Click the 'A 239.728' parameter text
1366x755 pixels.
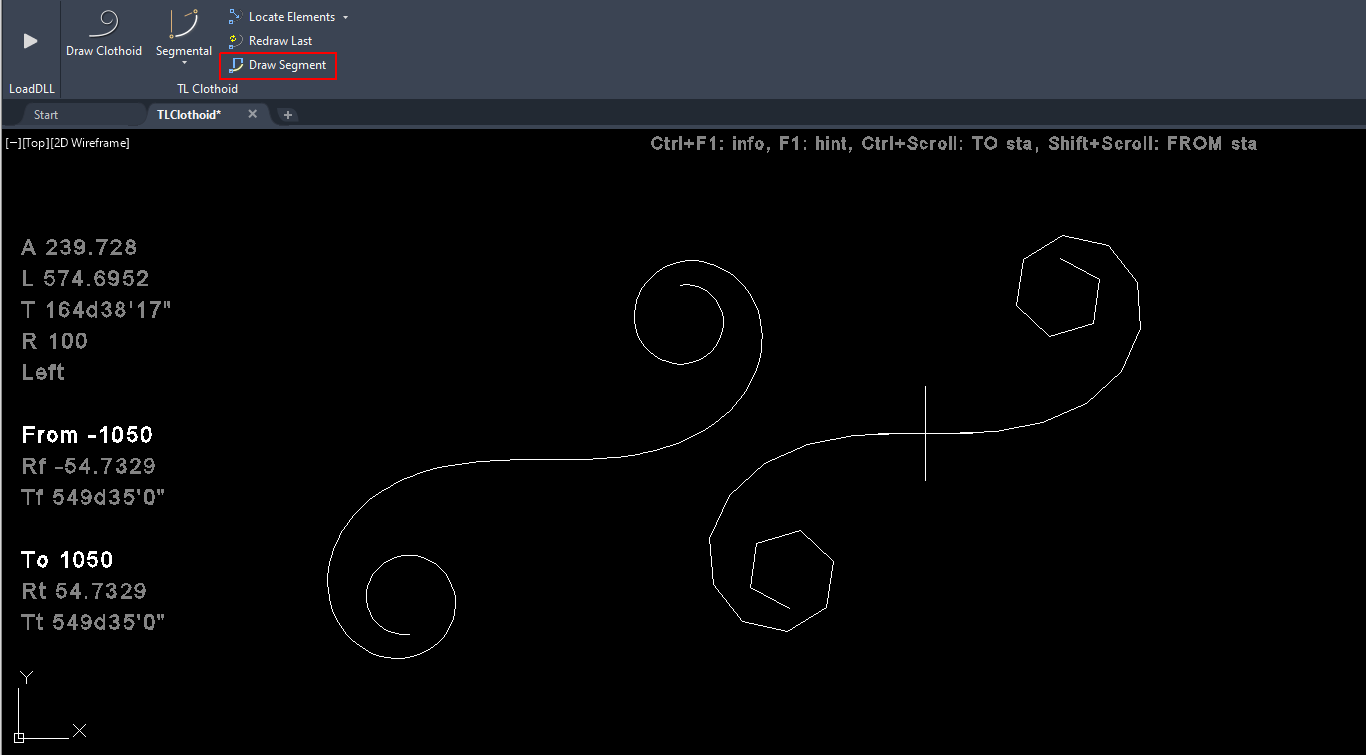(79, 247)
